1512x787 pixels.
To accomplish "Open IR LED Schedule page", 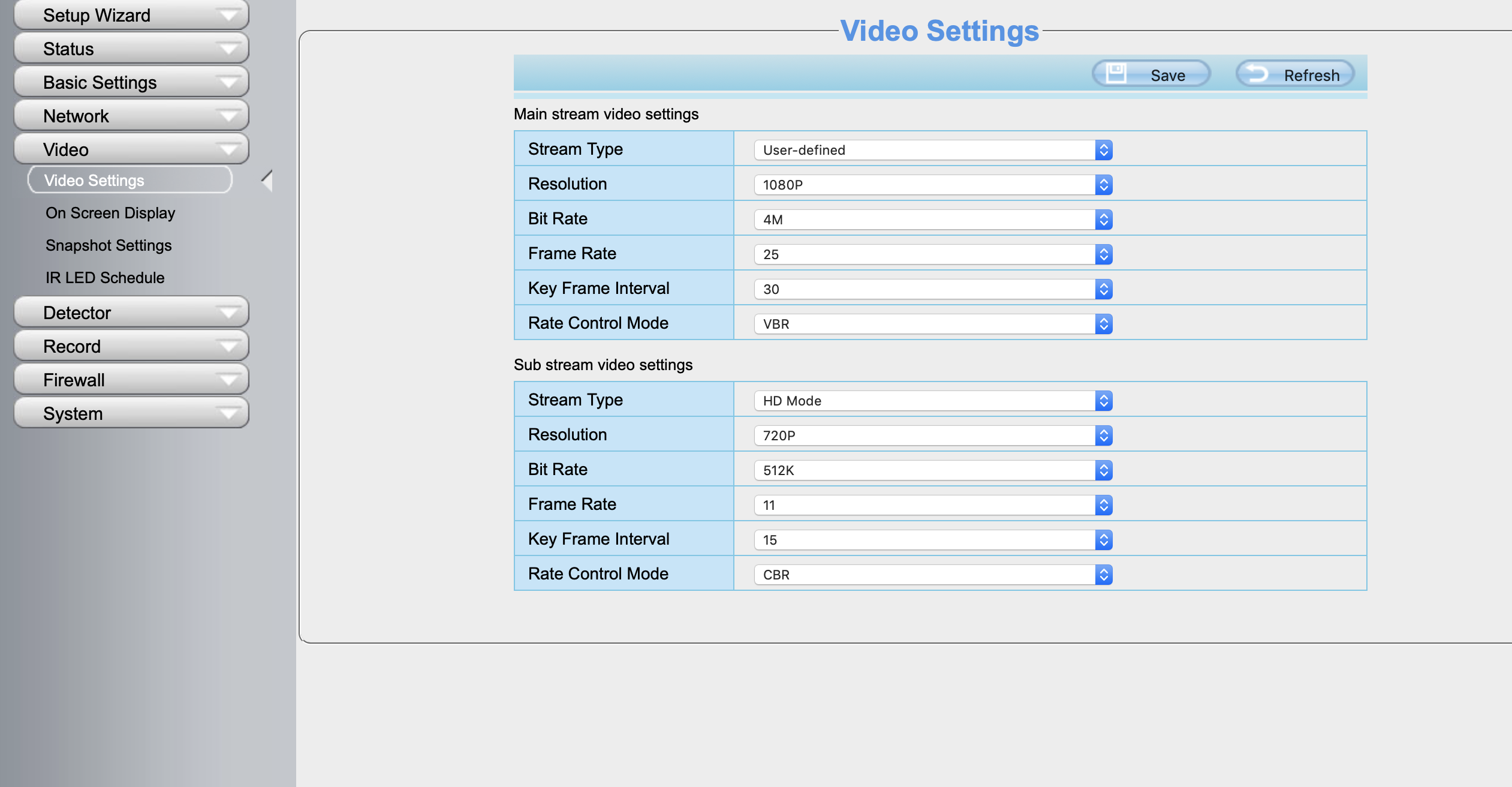I will point(105,278).
